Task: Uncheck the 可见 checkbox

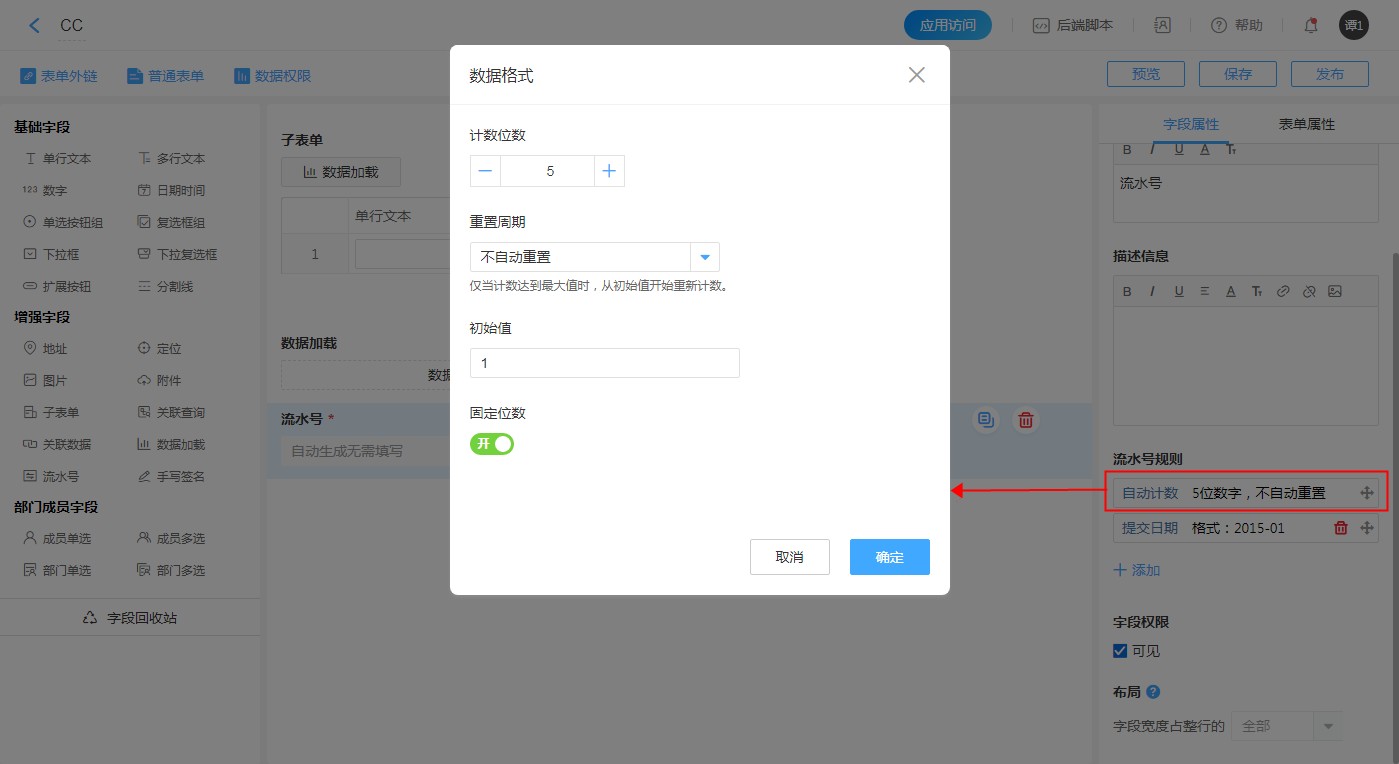Action: 1120,651
